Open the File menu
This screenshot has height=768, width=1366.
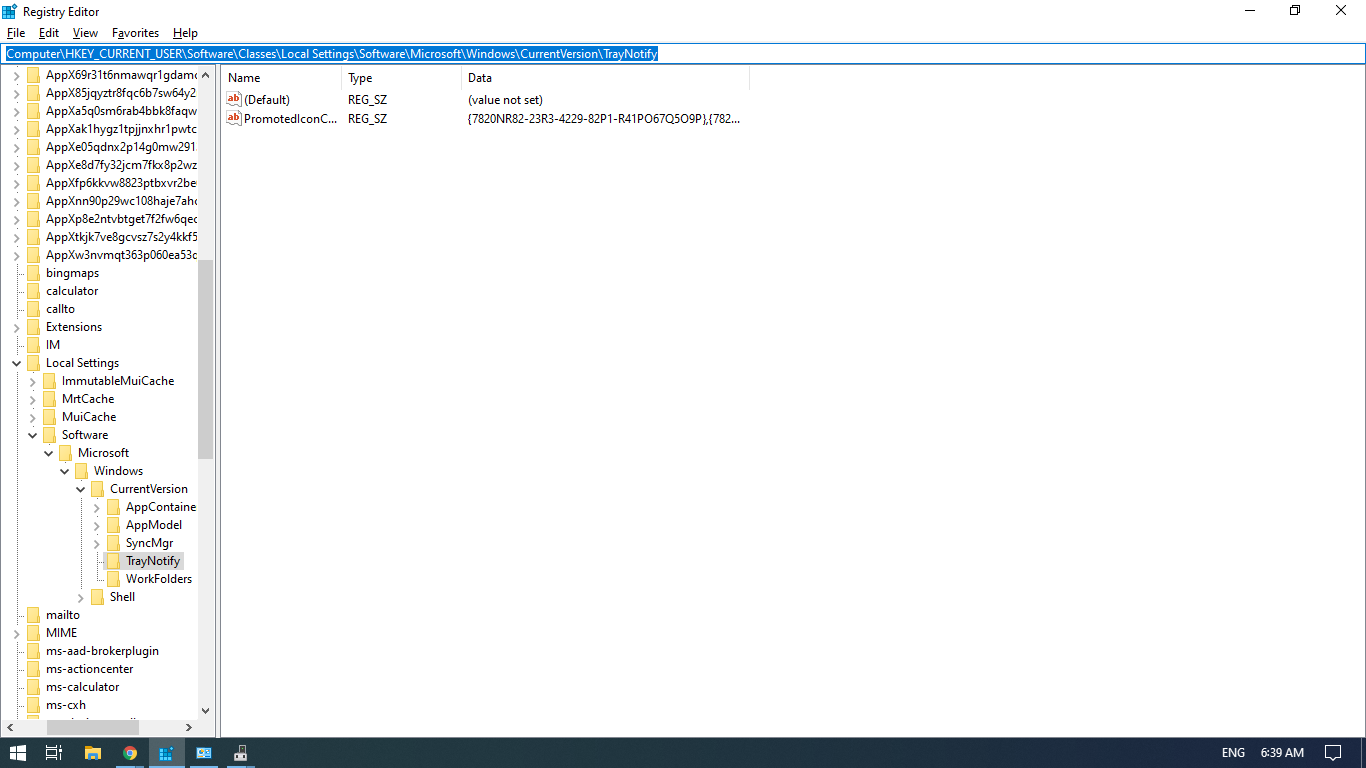15,33
